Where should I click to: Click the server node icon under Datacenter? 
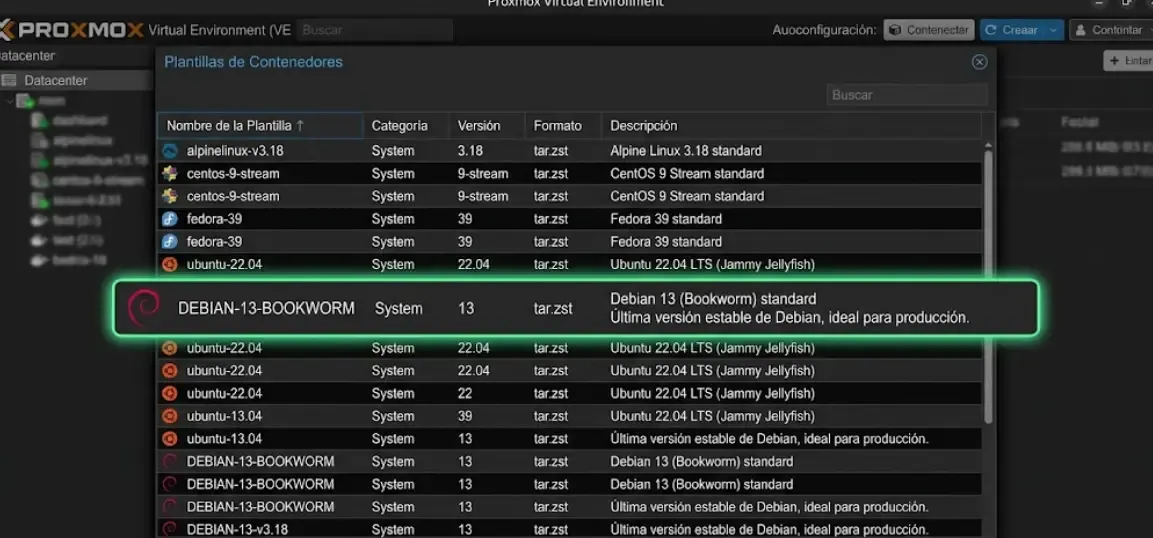tap(25, 101)
